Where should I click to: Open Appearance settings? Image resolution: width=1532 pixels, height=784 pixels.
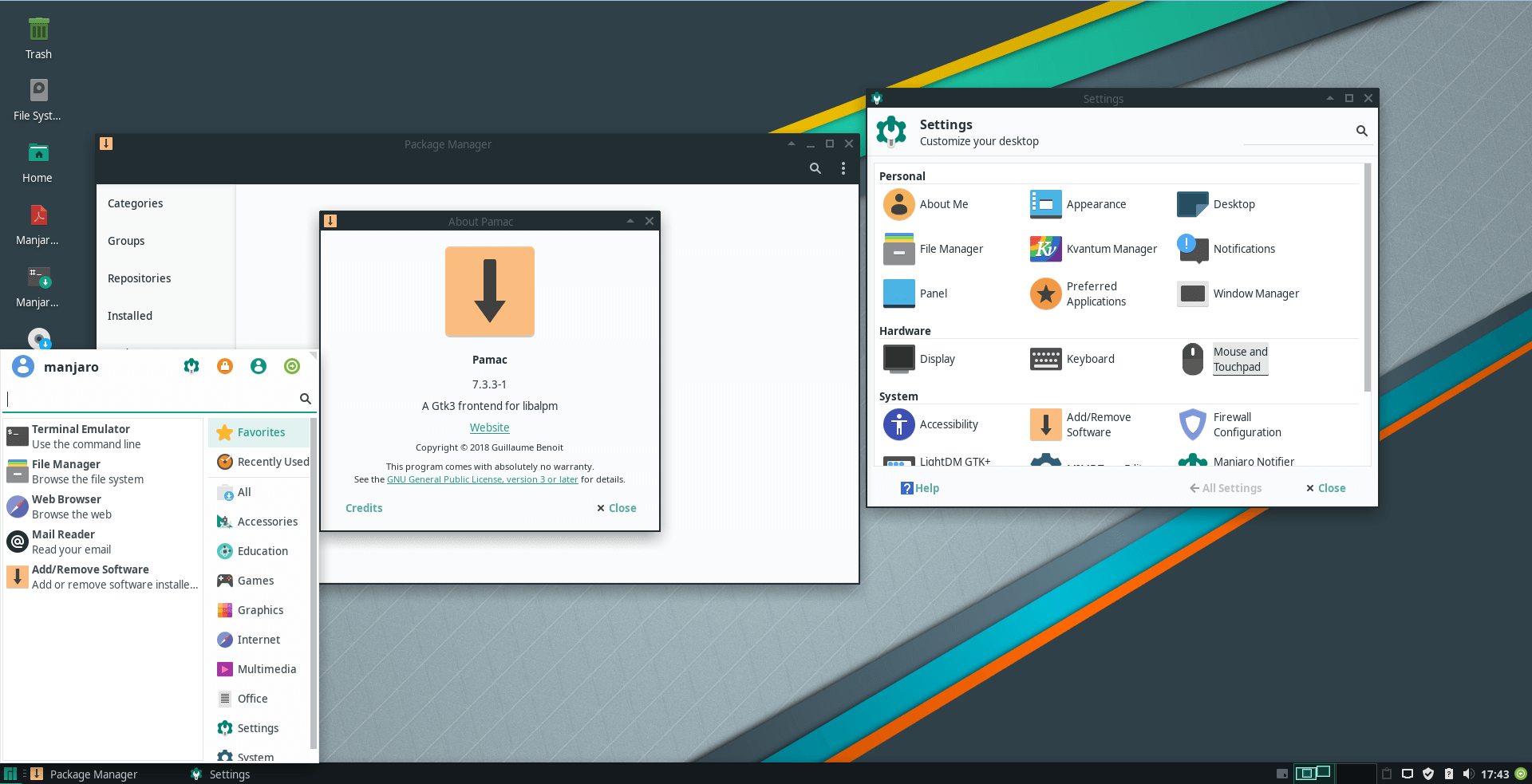click(1078, 205)
